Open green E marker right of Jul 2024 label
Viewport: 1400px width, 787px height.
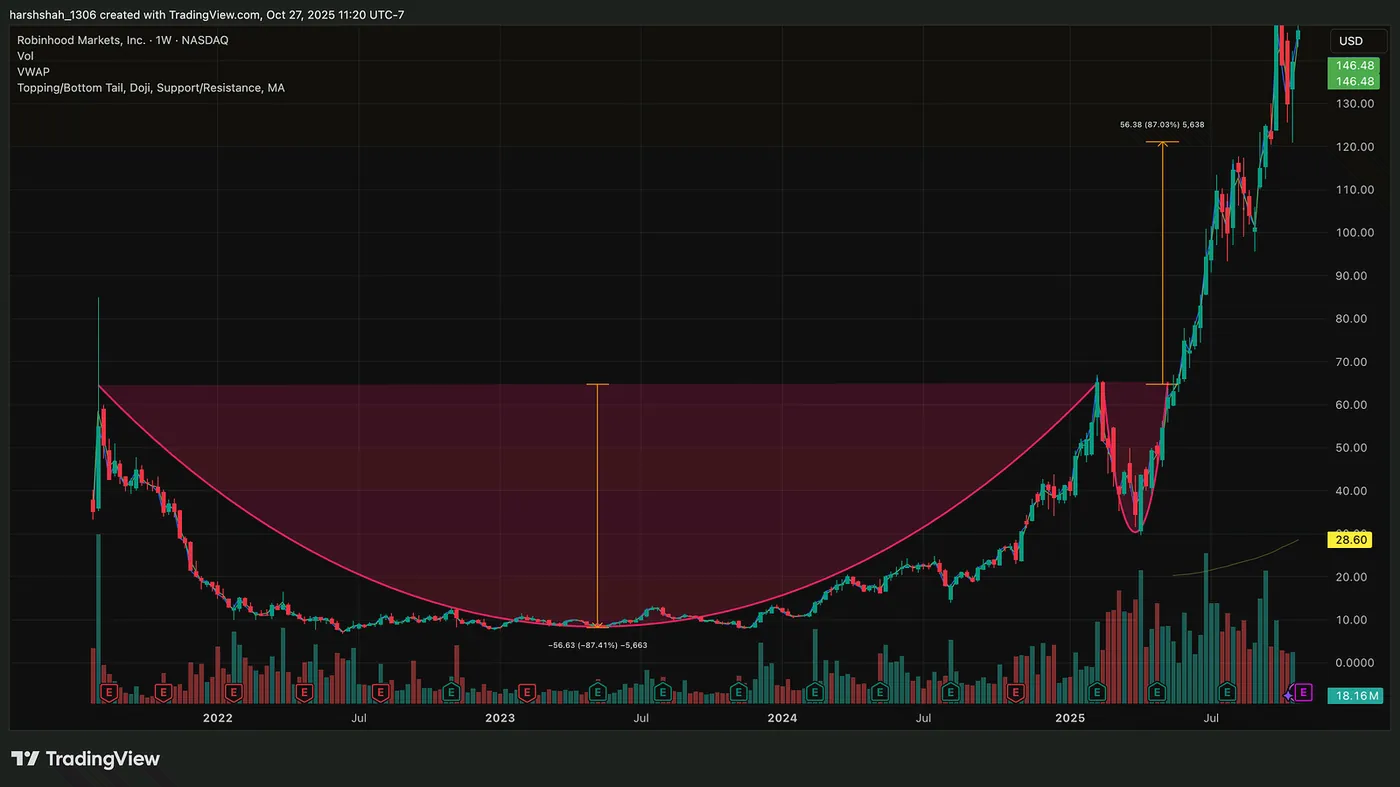pos(951,691)
